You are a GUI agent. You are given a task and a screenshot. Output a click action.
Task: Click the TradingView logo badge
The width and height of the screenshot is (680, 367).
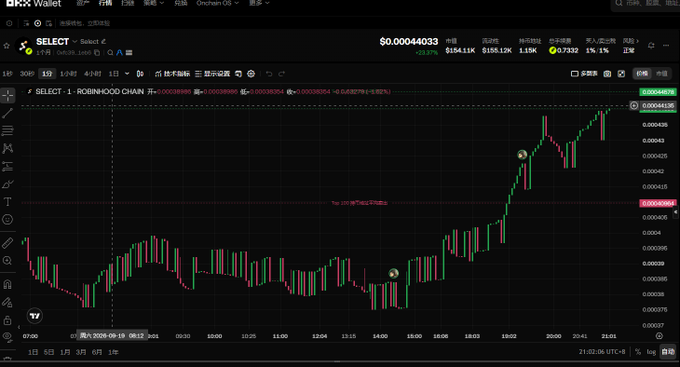click(x=35, y=316)
